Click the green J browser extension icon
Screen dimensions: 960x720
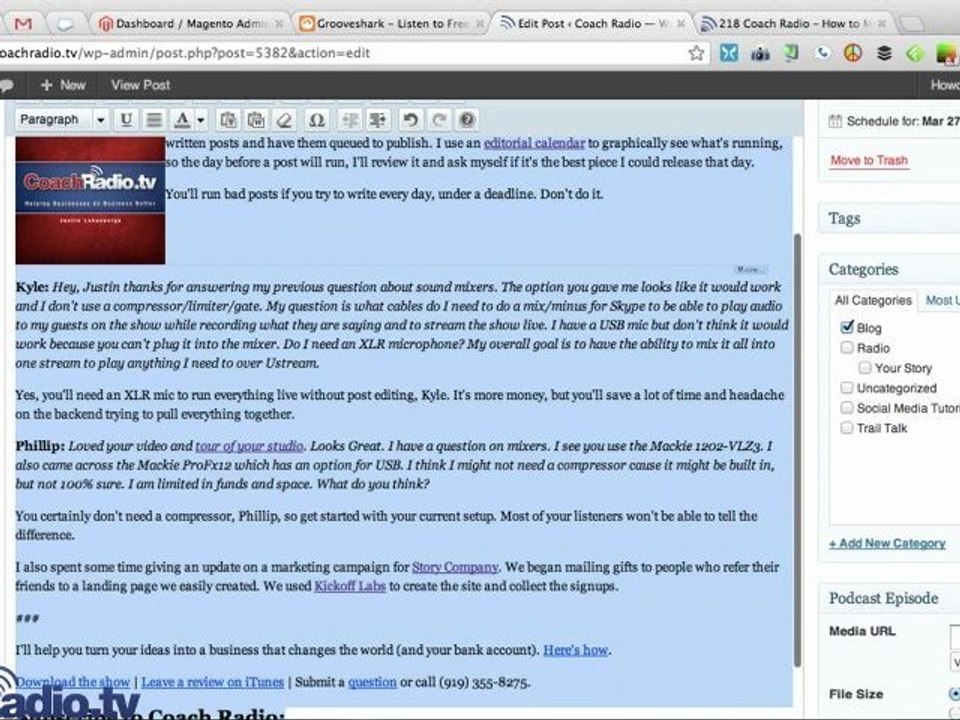click(x=792, y=53)
